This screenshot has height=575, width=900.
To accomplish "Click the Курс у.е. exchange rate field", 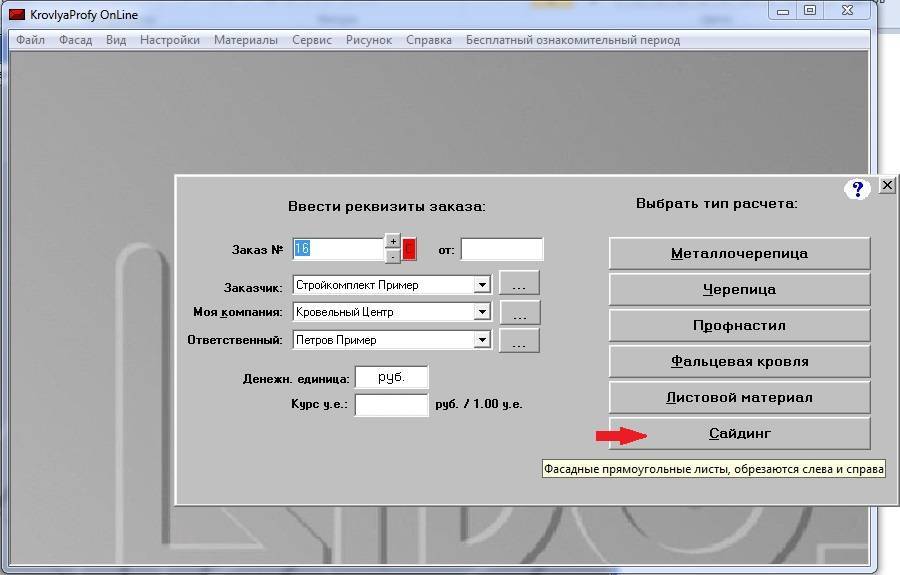I will pos(391,405).
